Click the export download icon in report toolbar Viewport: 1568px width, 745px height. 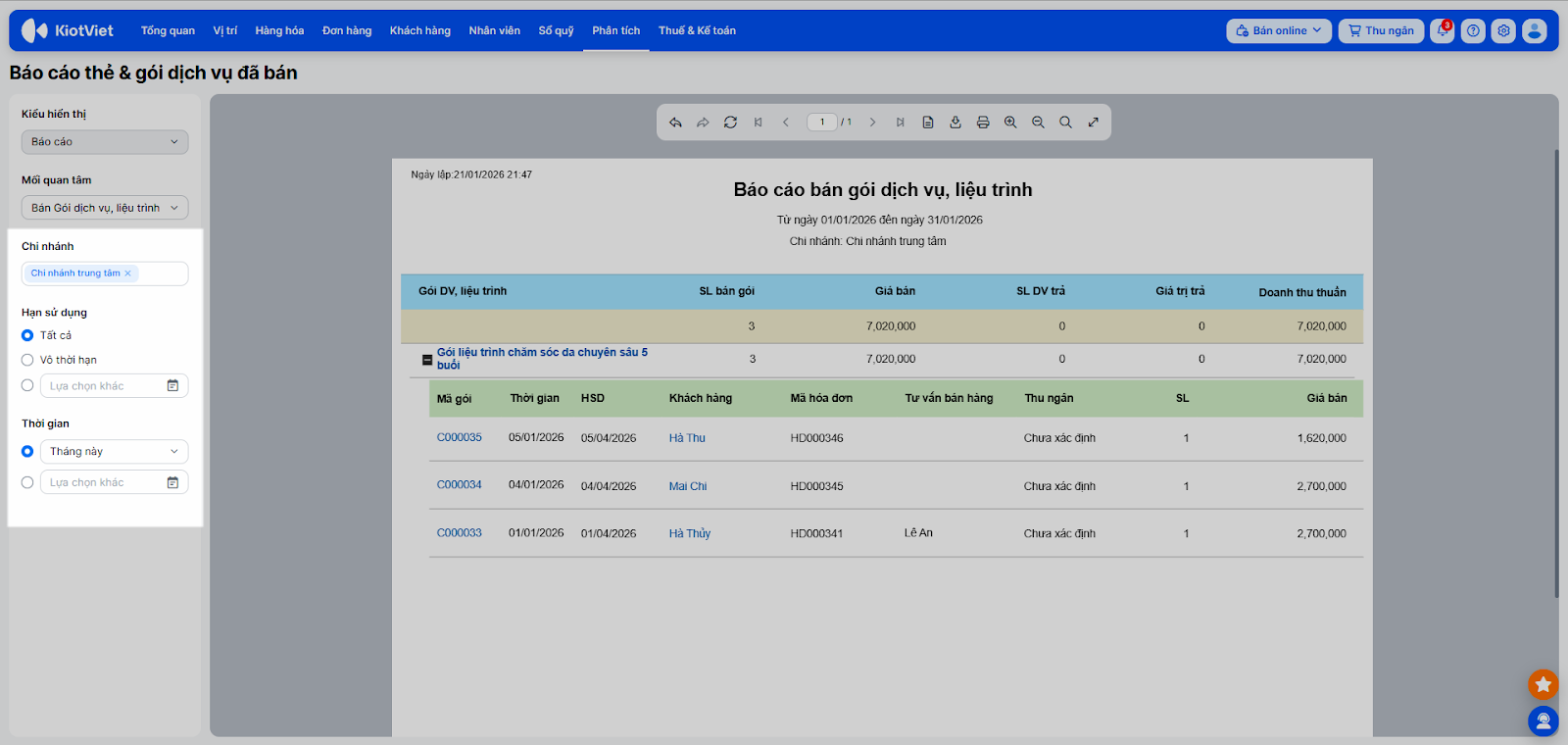coord(955,123)
